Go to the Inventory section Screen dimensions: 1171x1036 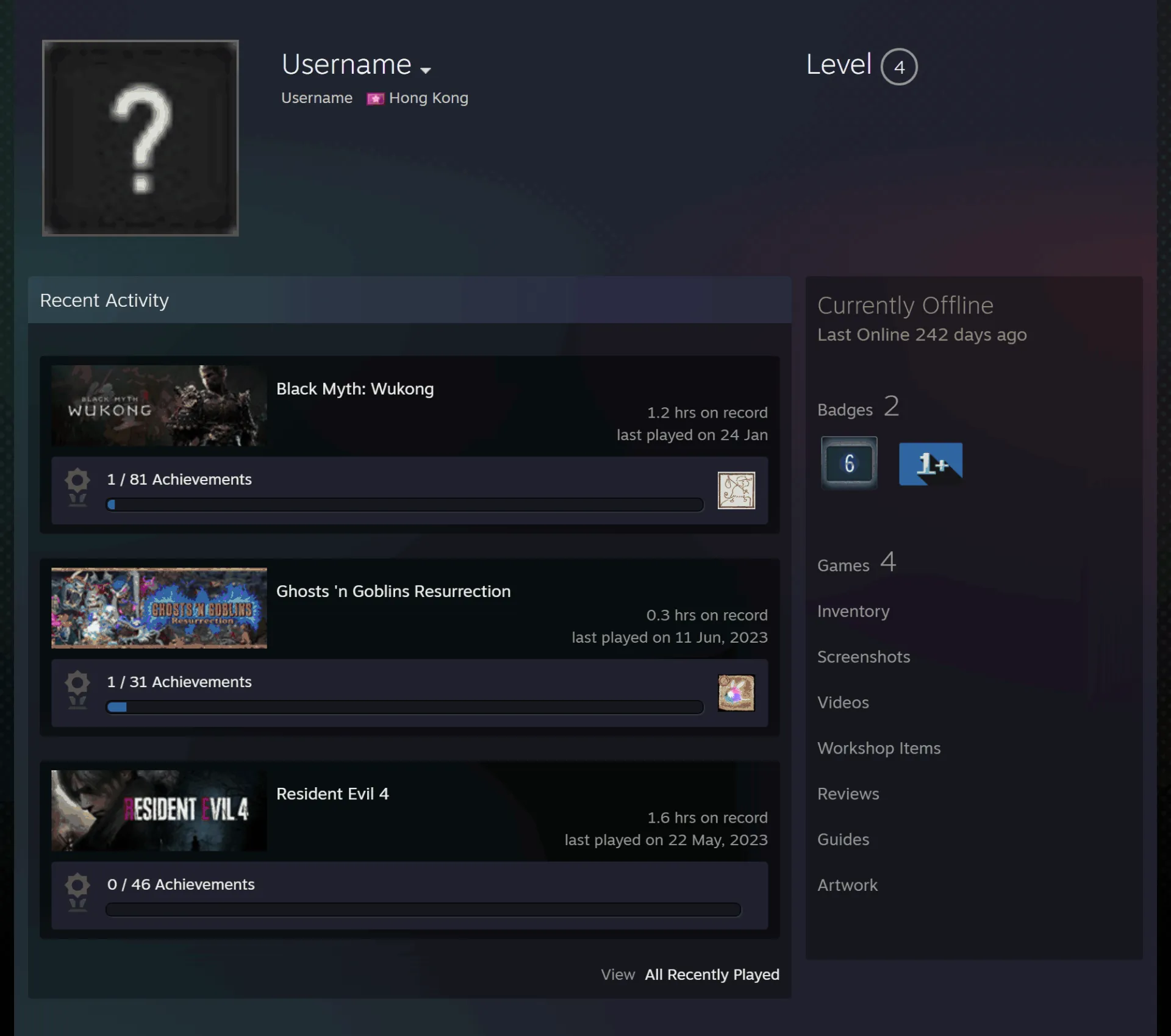pyautogui.click(x=853, y=611)
